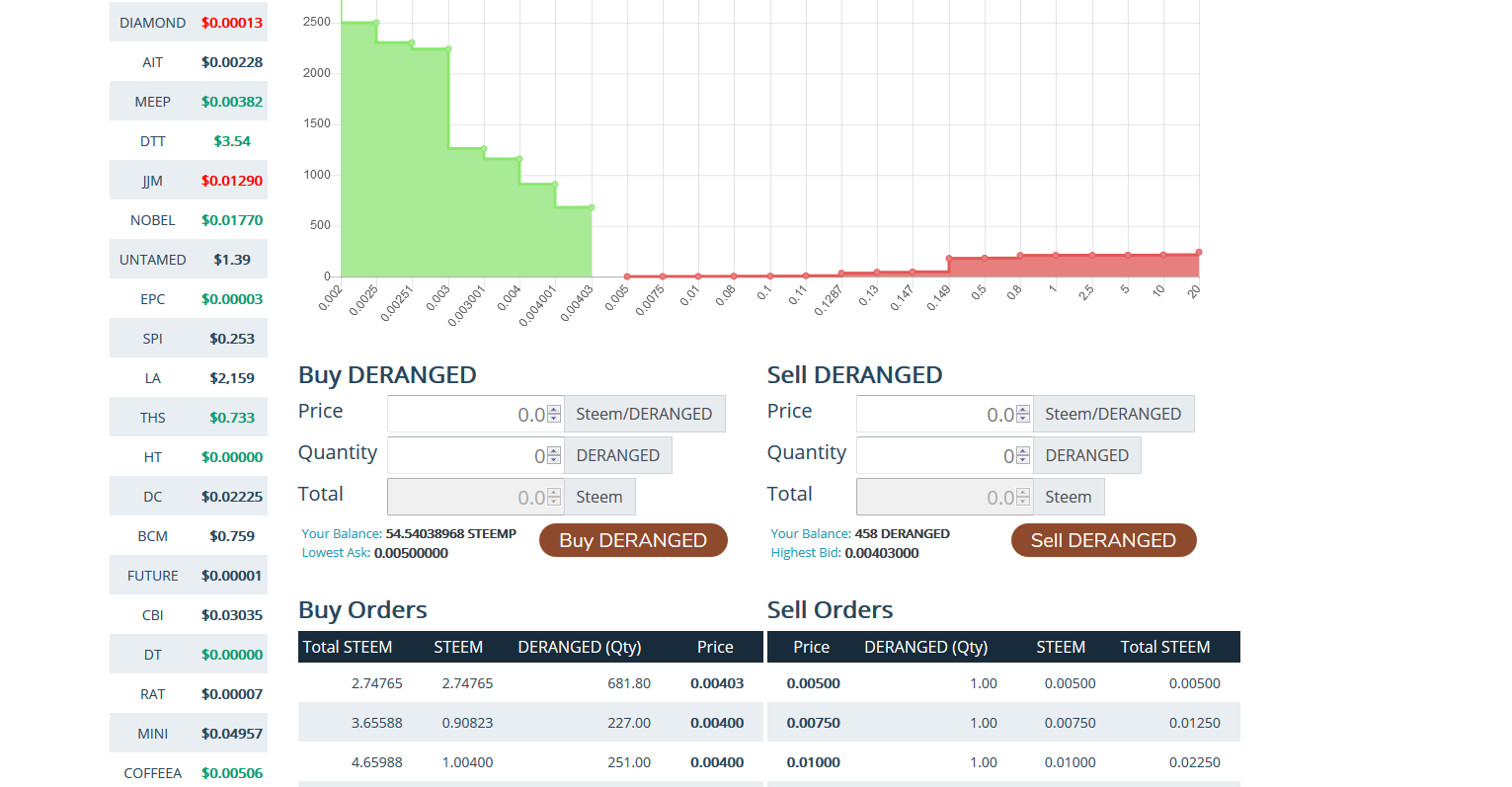
Task: Click Sell Orders Price column header
Action: click(x=812, y=647)
